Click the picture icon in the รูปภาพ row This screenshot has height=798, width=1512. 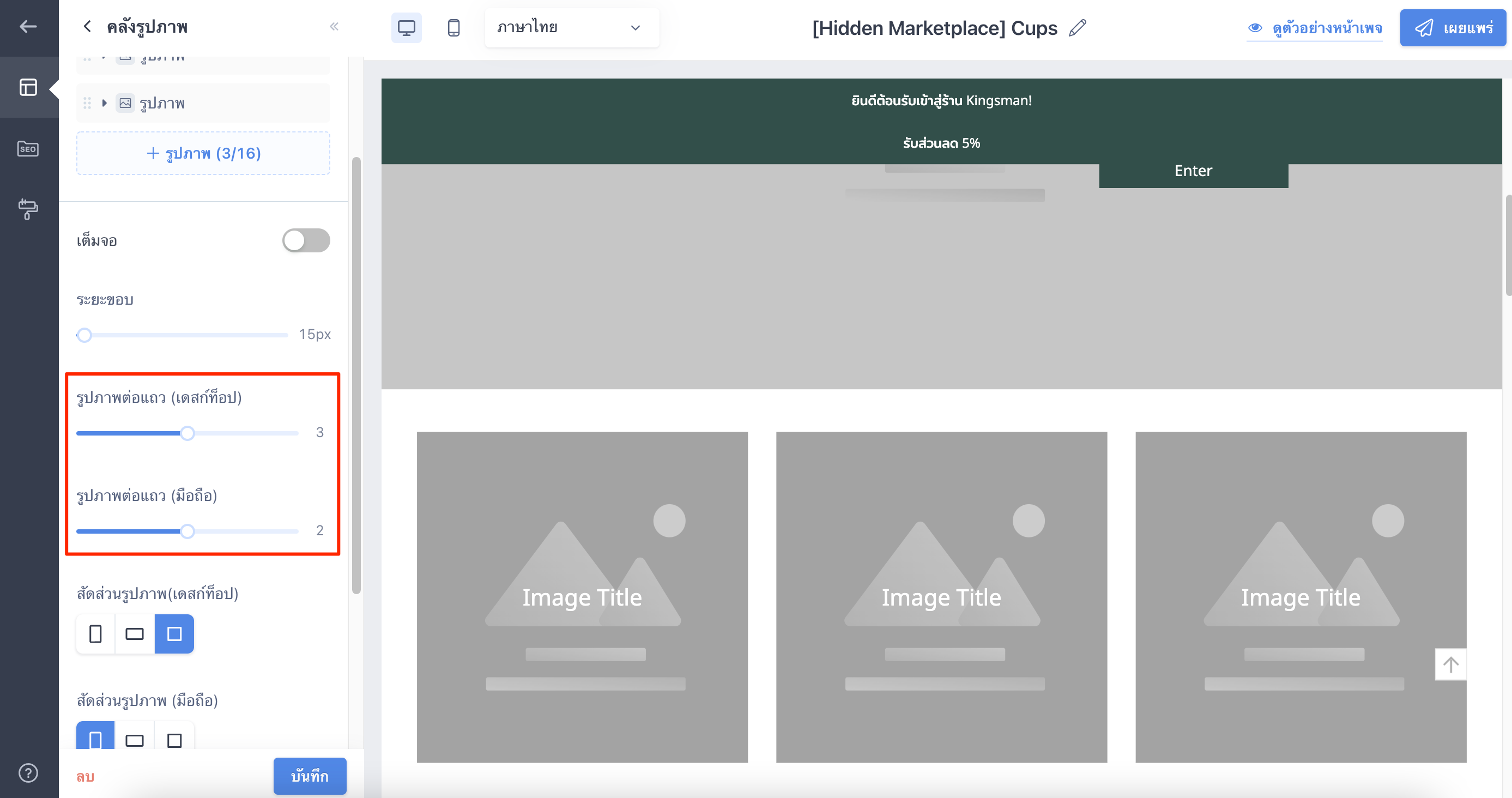[x=125, y=103]
